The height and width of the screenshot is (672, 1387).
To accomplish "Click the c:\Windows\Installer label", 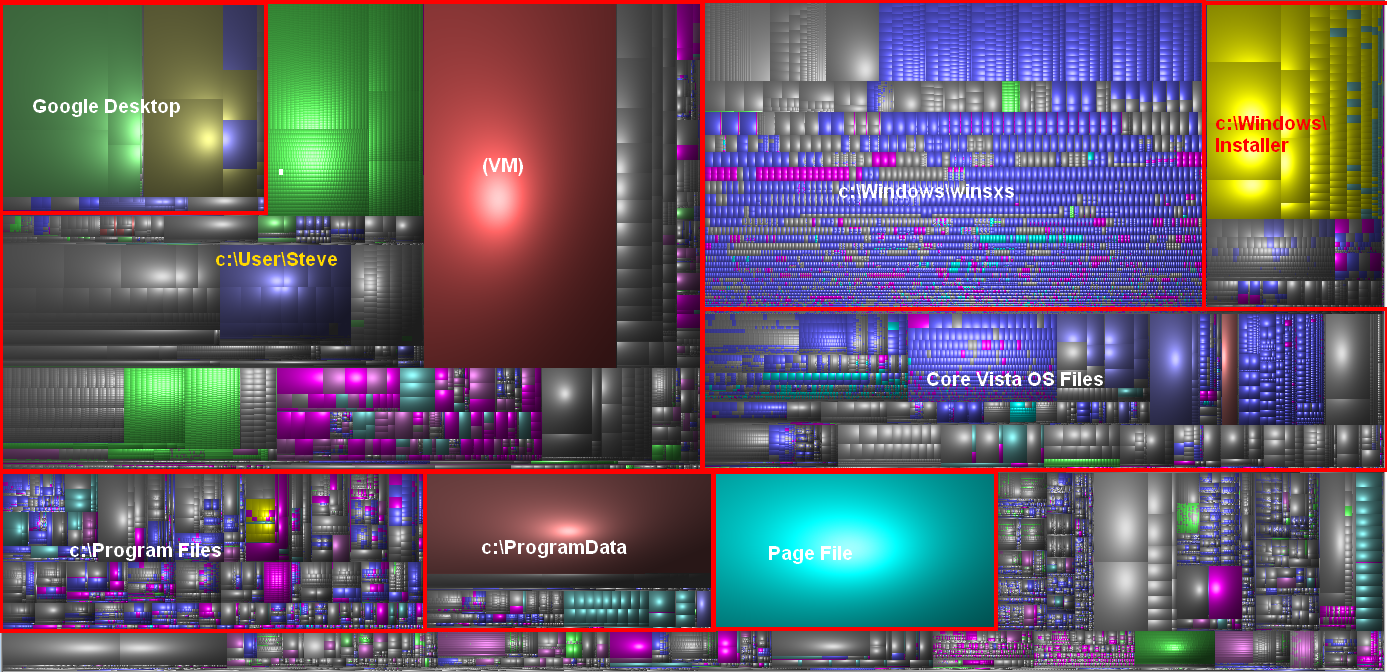I will pyautogui.click(x=1269, y=134).
